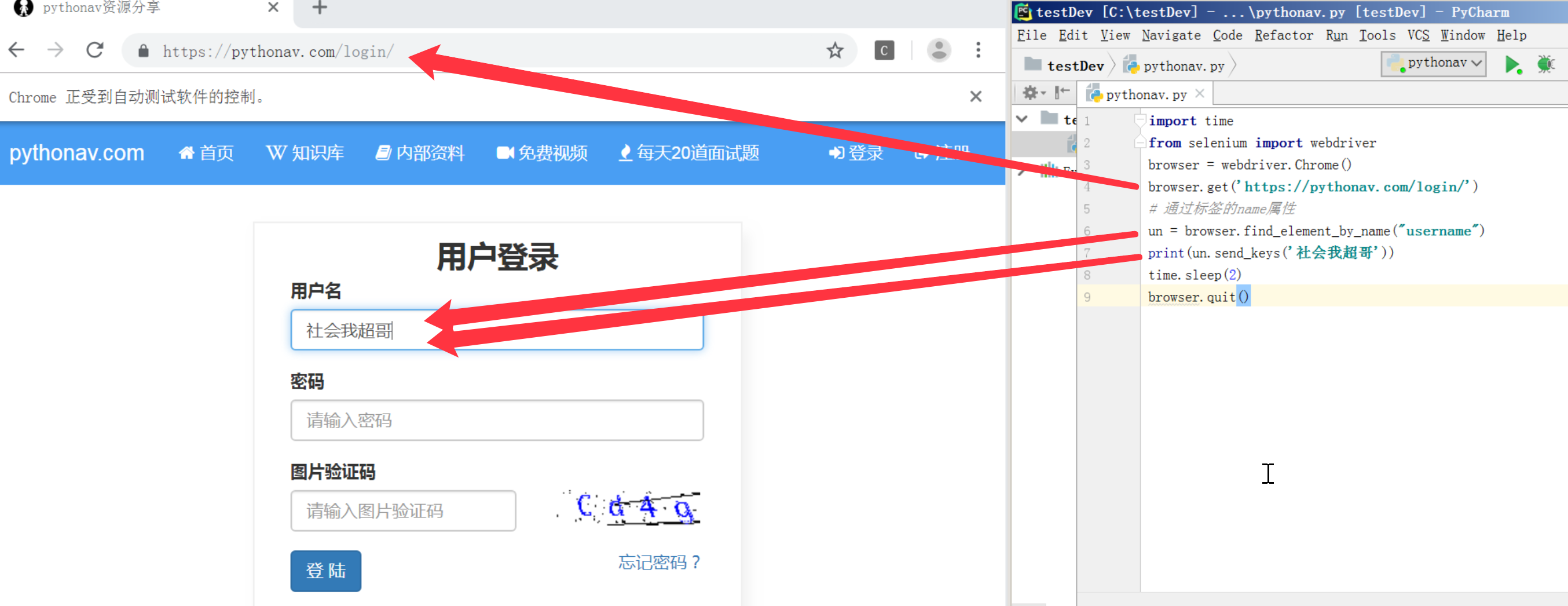Image resolution: width=1568 pixels, height=606 pixels.
Task: Click the 忘记密码 forgot password link
Action: (x=658, y=562)
